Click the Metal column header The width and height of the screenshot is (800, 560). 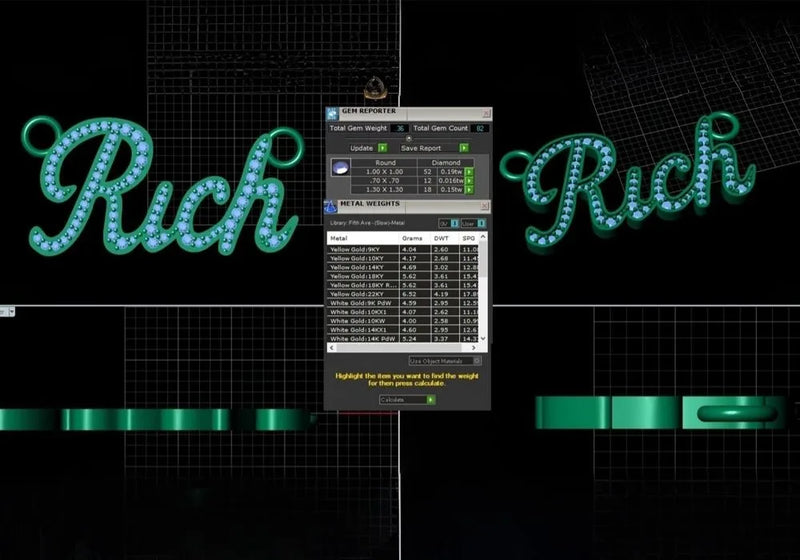pyautogui.click(x=340, y=239)
